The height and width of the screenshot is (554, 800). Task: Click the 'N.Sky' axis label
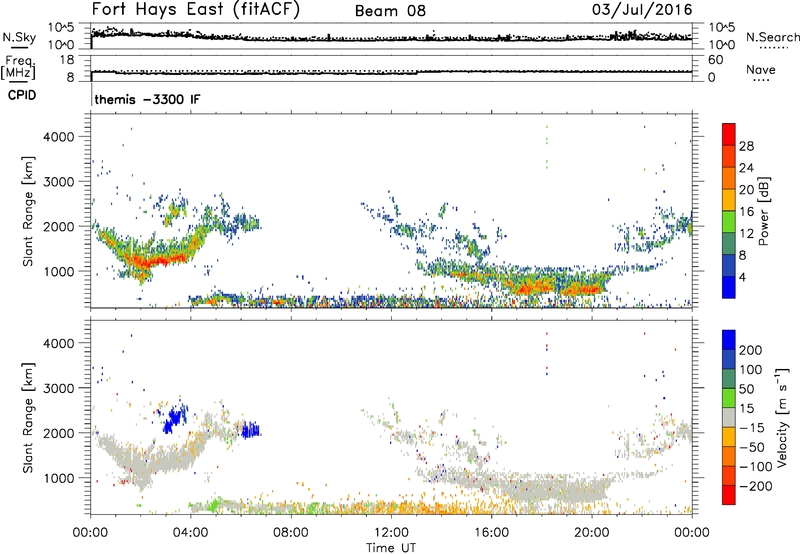coord(19,37)
